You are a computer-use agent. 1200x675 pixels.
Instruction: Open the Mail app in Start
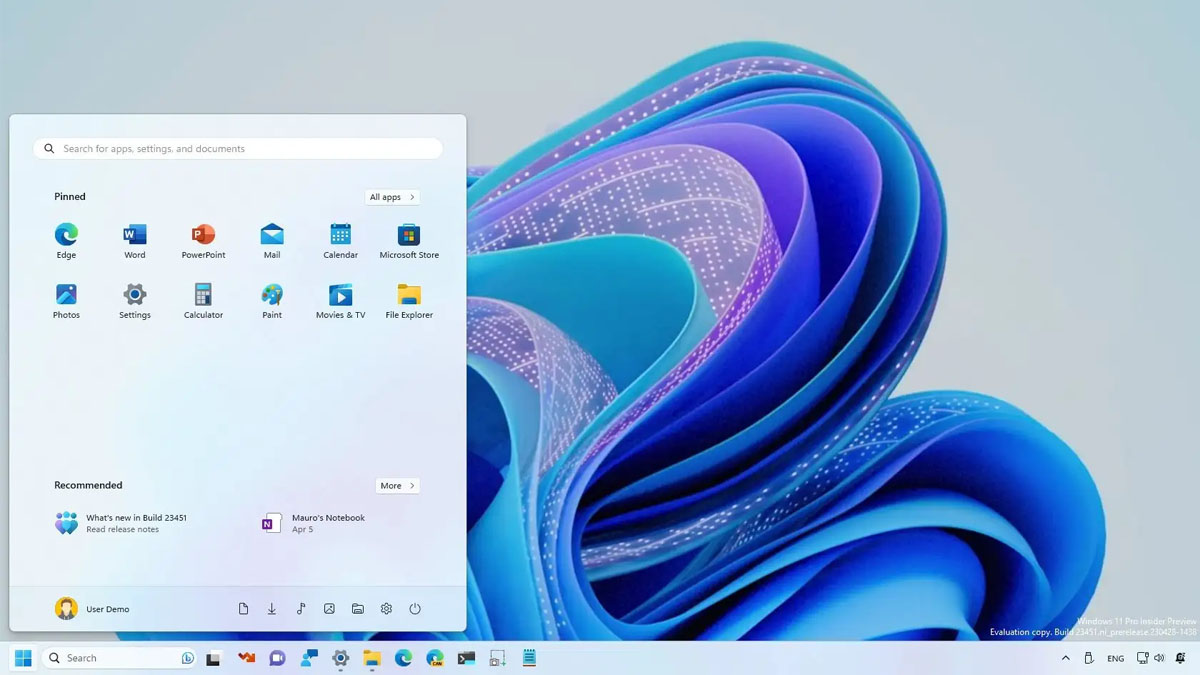point(272,241)
